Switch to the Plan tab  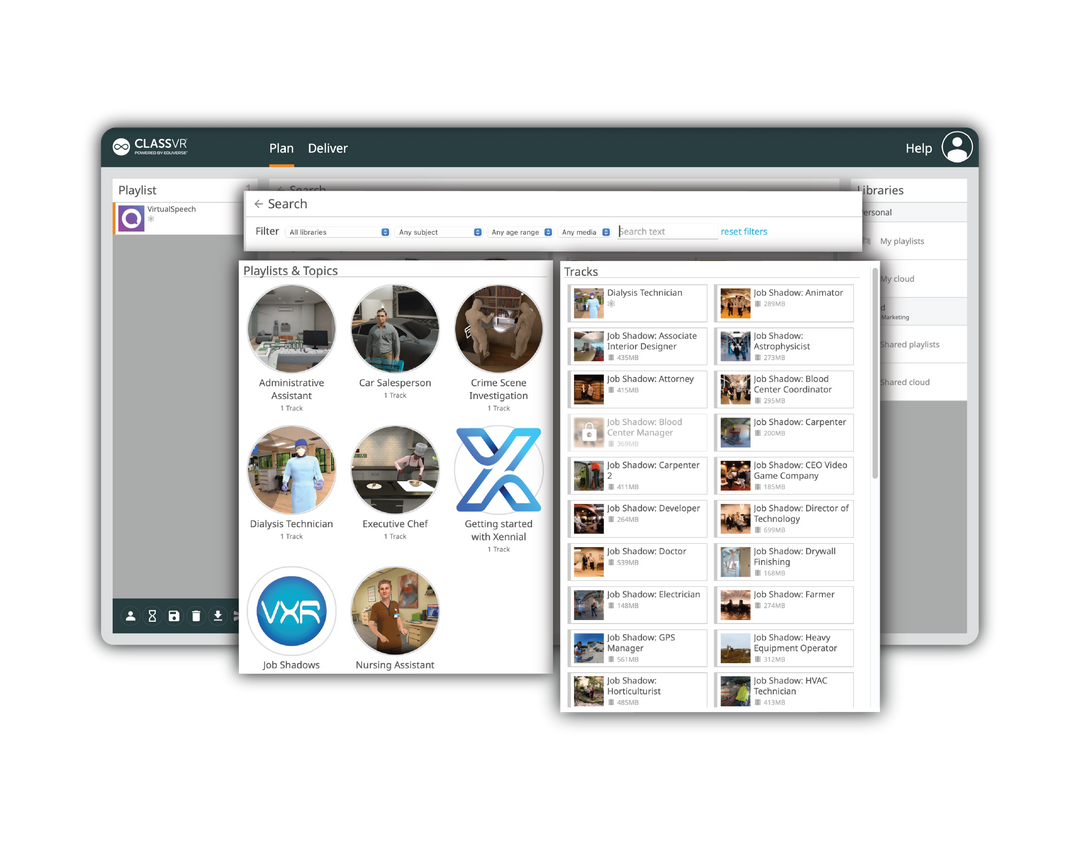pos(281,148)
